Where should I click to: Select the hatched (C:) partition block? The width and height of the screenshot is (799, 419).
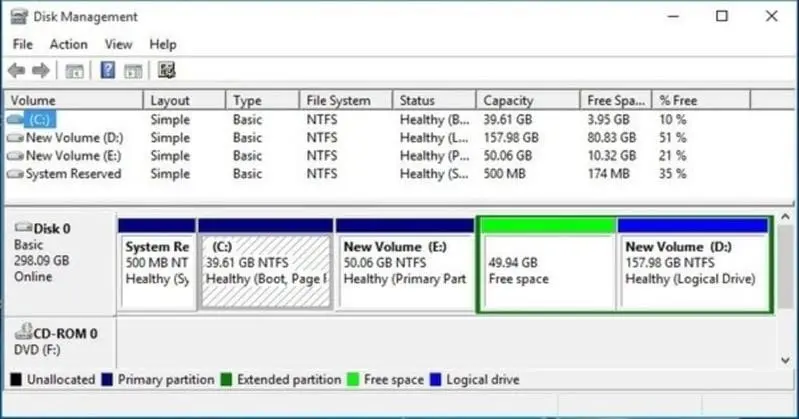tap(265, 264)
